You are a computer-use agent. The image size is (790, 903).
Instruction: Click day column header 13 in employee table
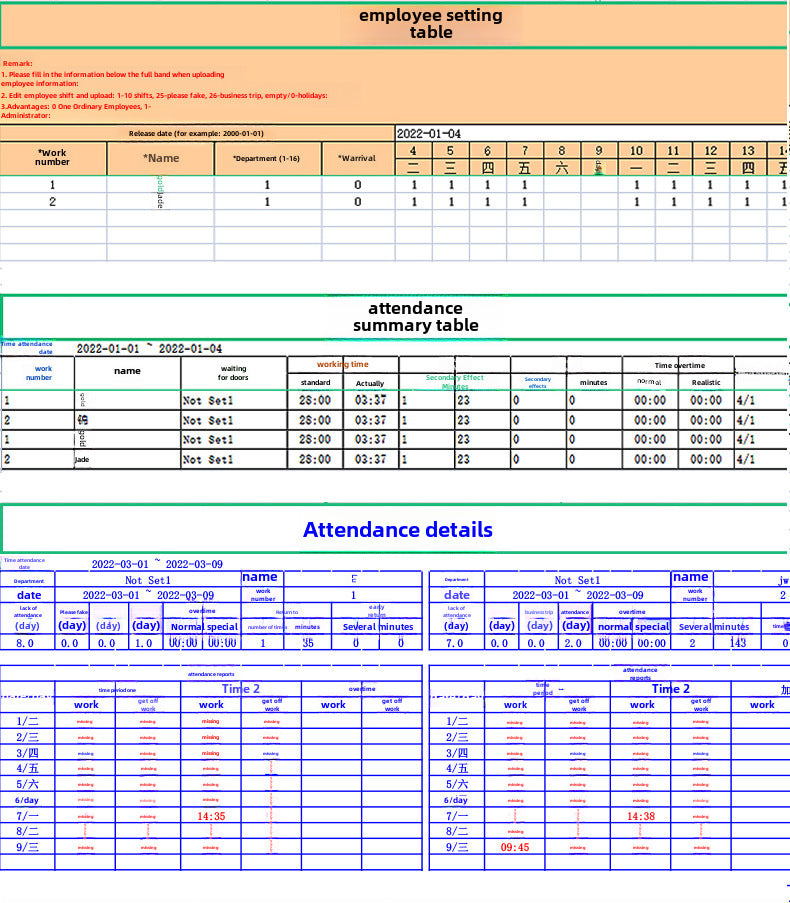tap(747, 151)
